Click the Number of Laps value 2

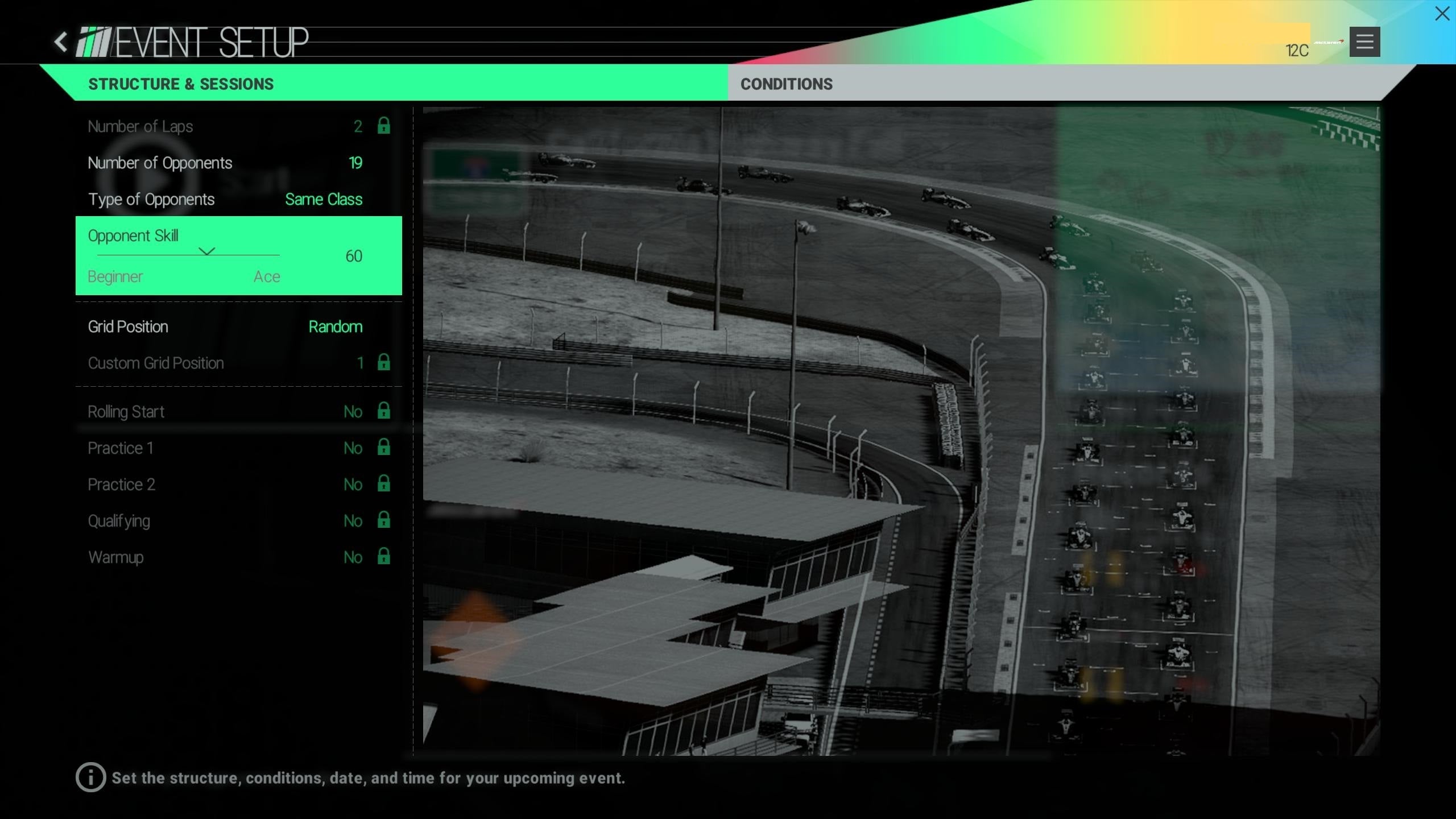pyautogui.click(x=358, y=126)
